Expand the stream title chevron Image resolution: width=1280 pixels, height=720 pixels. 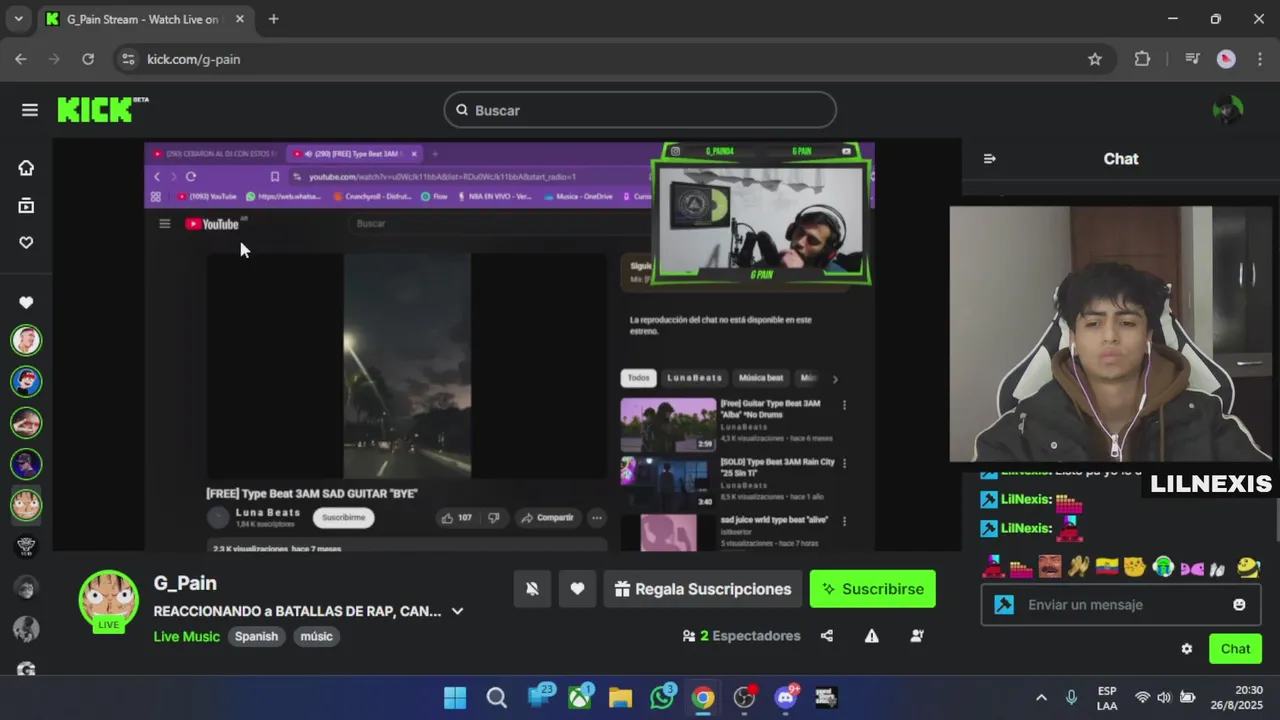(x=457, y=611)
